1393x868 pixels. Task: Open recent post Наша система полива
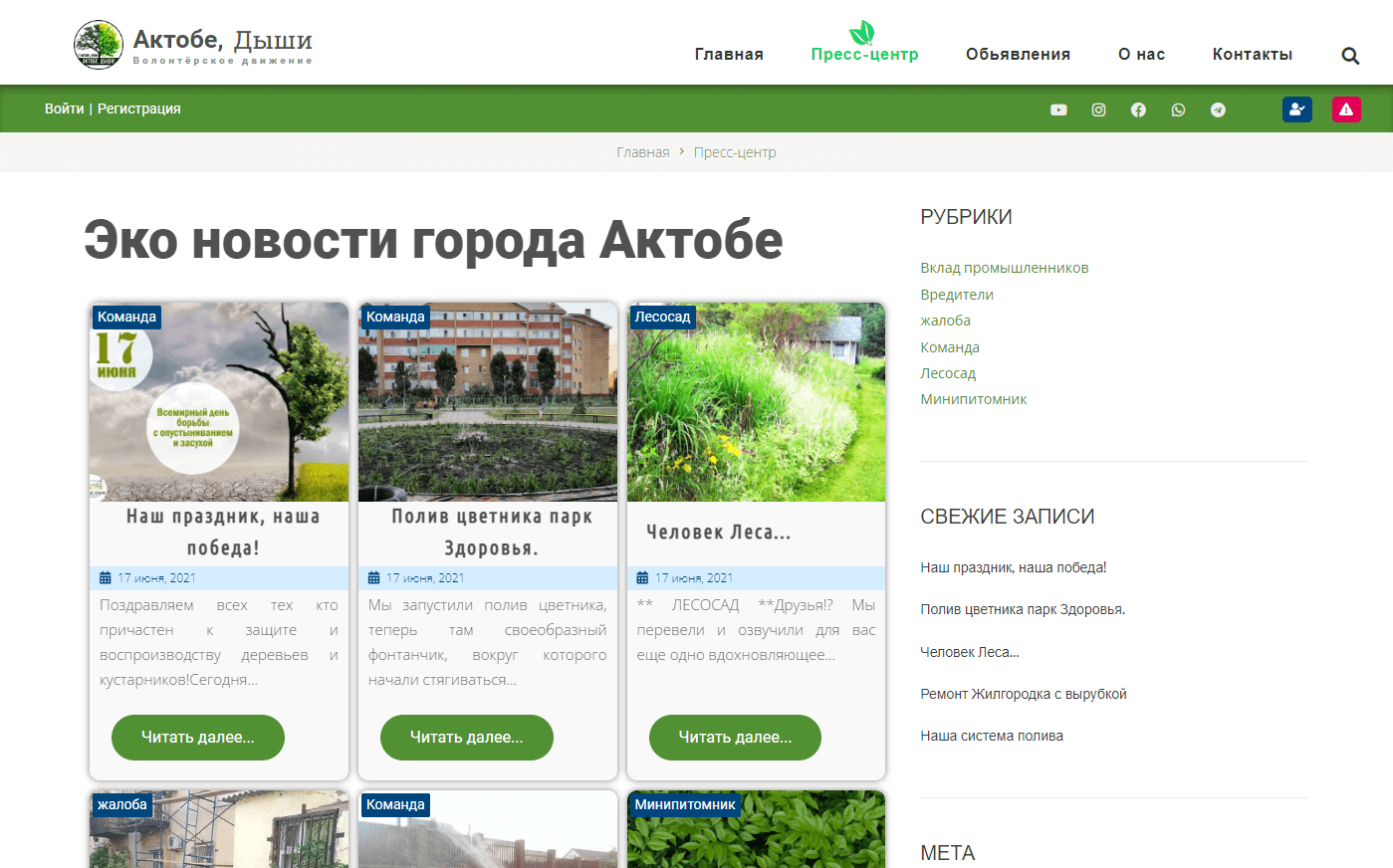point(992,736)
